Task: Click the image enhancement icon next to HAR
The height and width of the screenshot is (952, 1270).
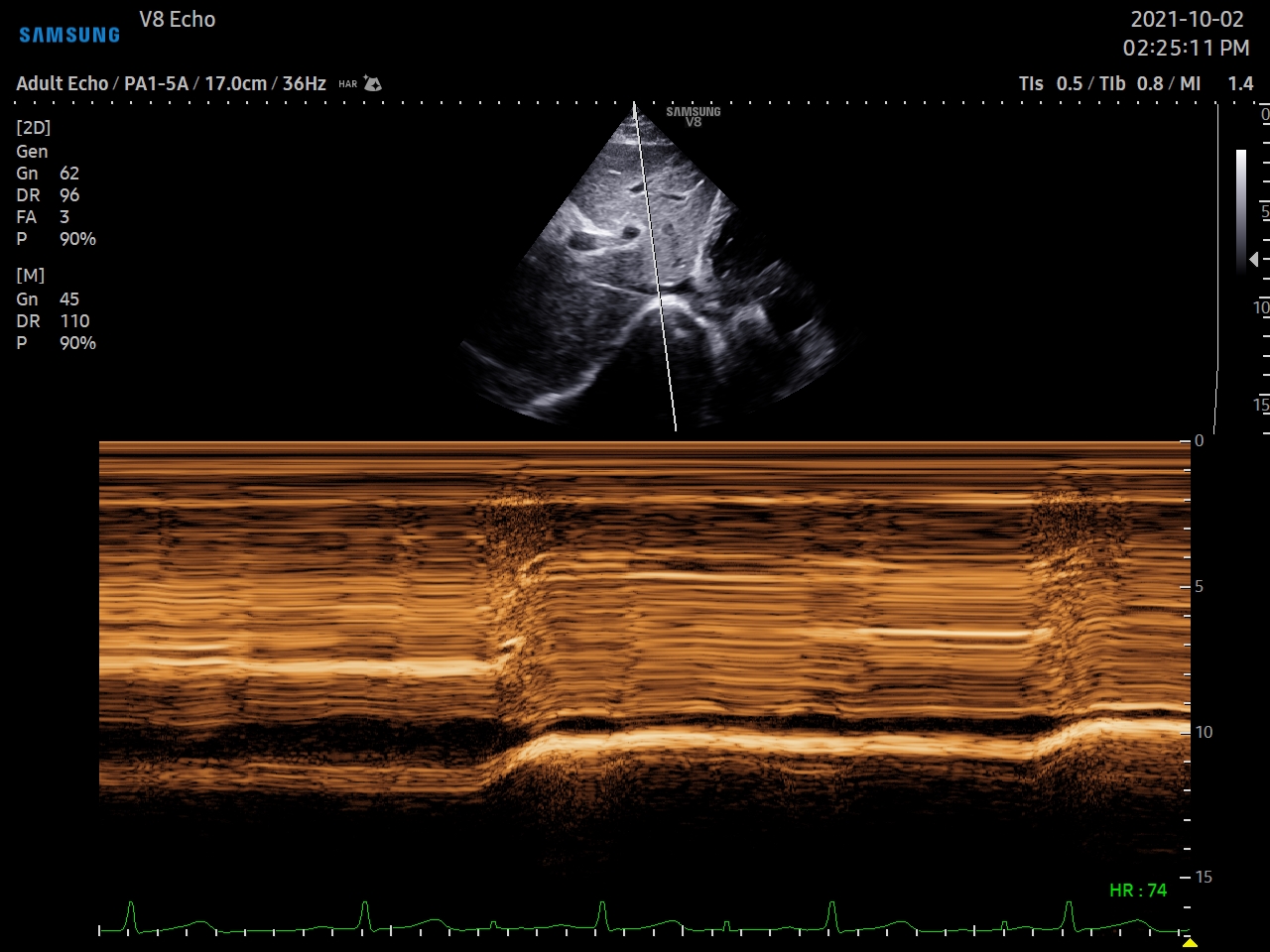Action: (x=373, y=84)
